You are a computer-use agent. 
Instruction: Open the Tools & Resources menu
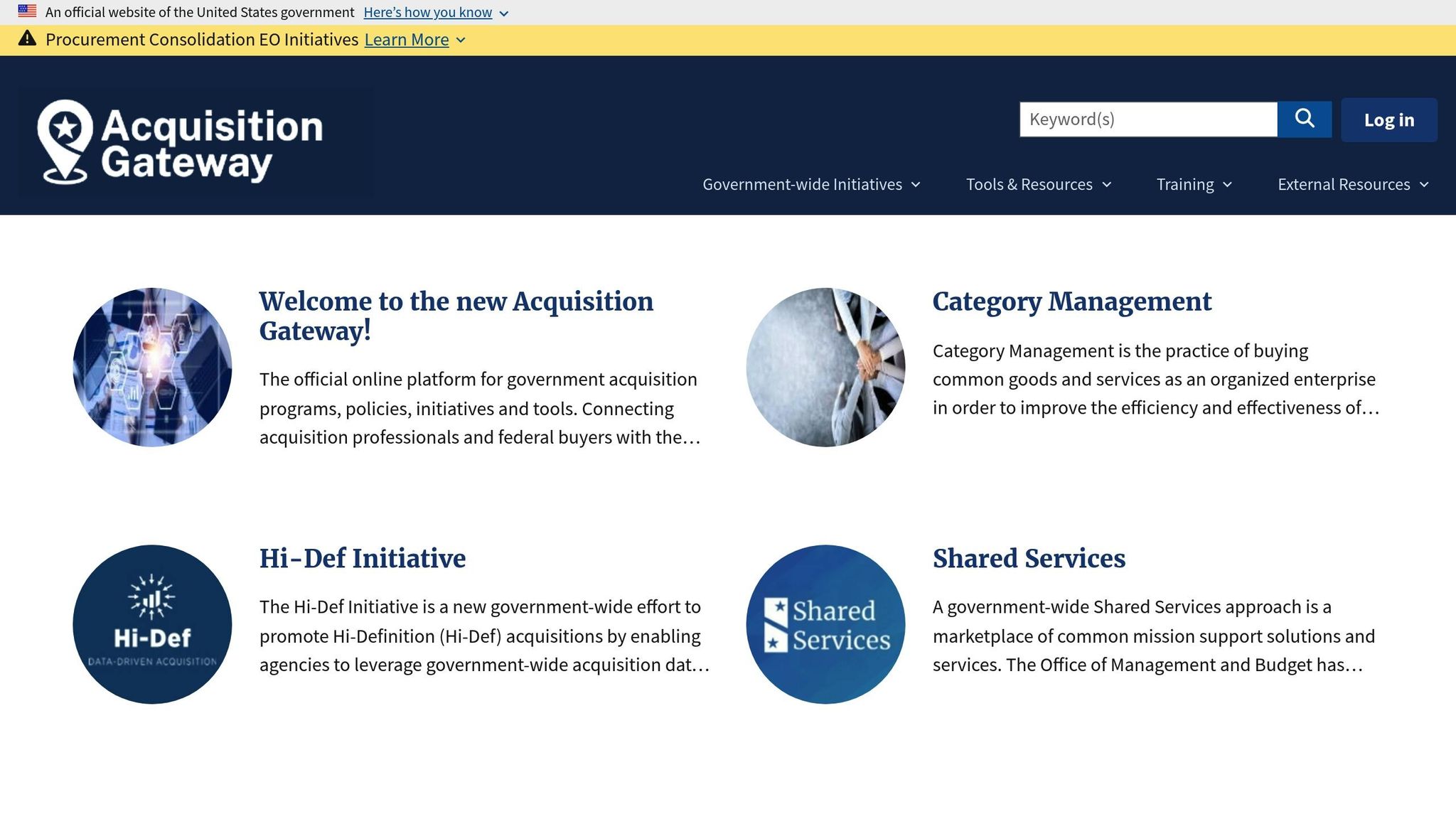pos(1038,184)
